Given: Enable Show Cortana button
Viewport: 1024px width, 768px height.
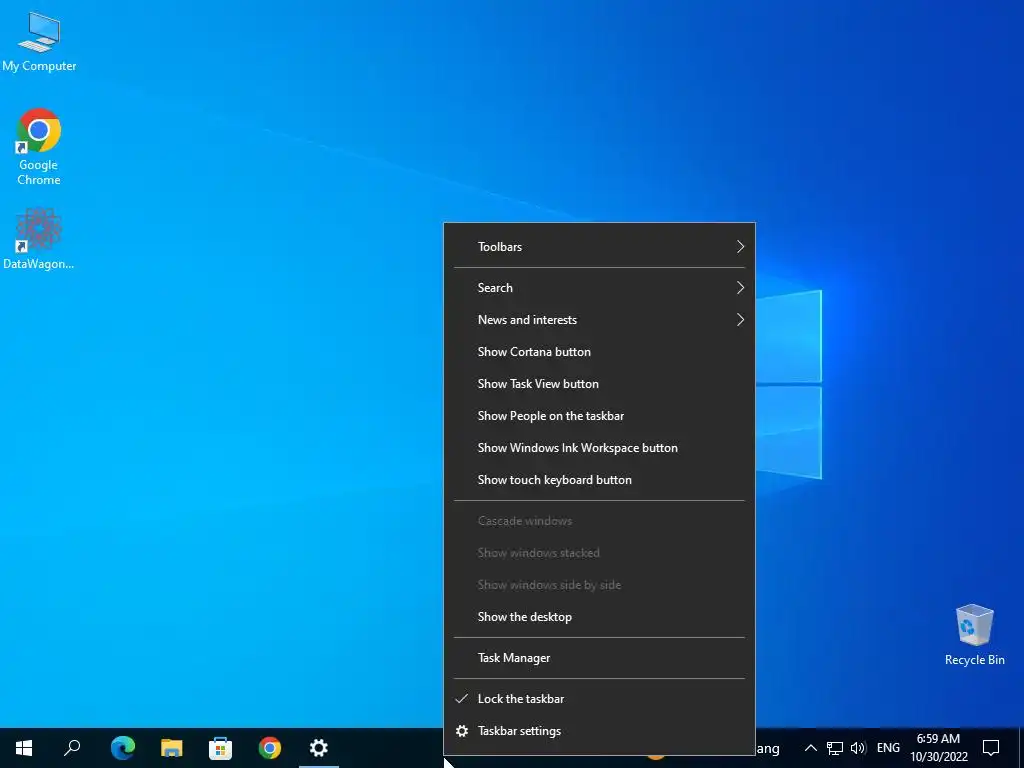Looking at the screenshot, I should (600, 352).
